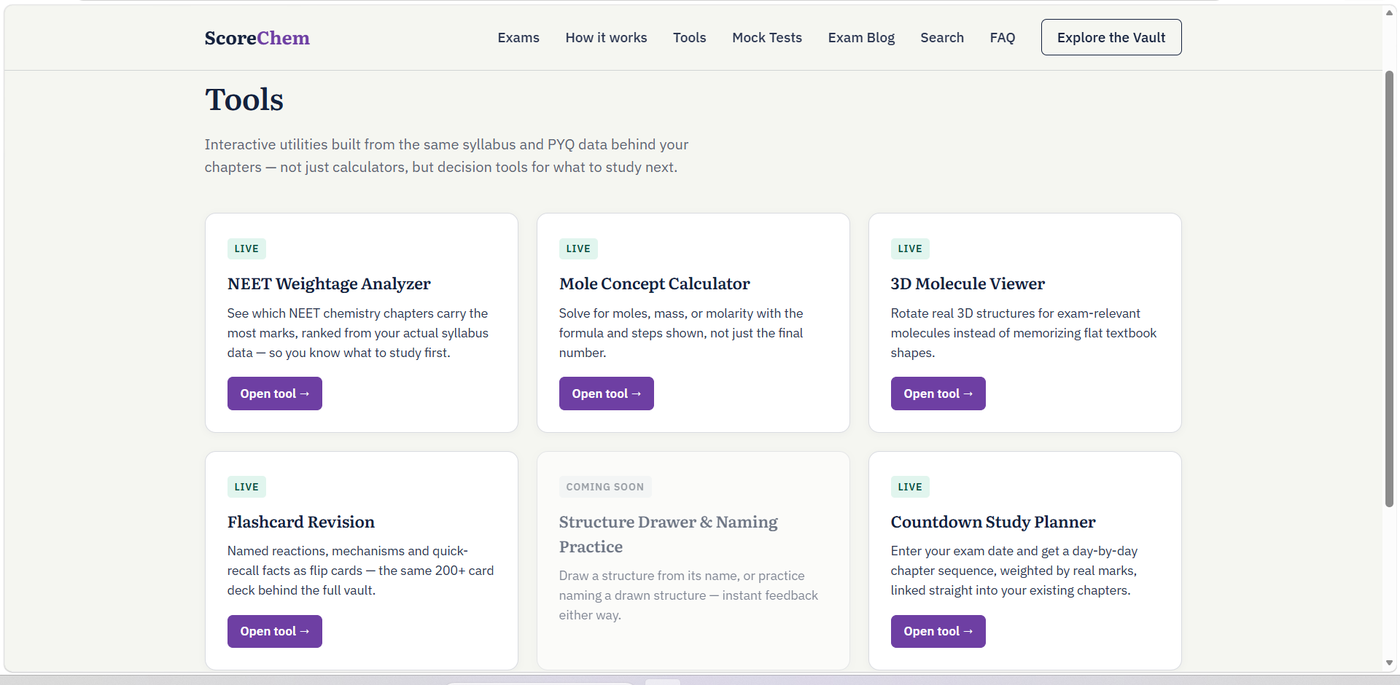Image resolution: width=1400 pixels, height=685 pixels.
Task: Open the Exams menu item
Action: 518,38
